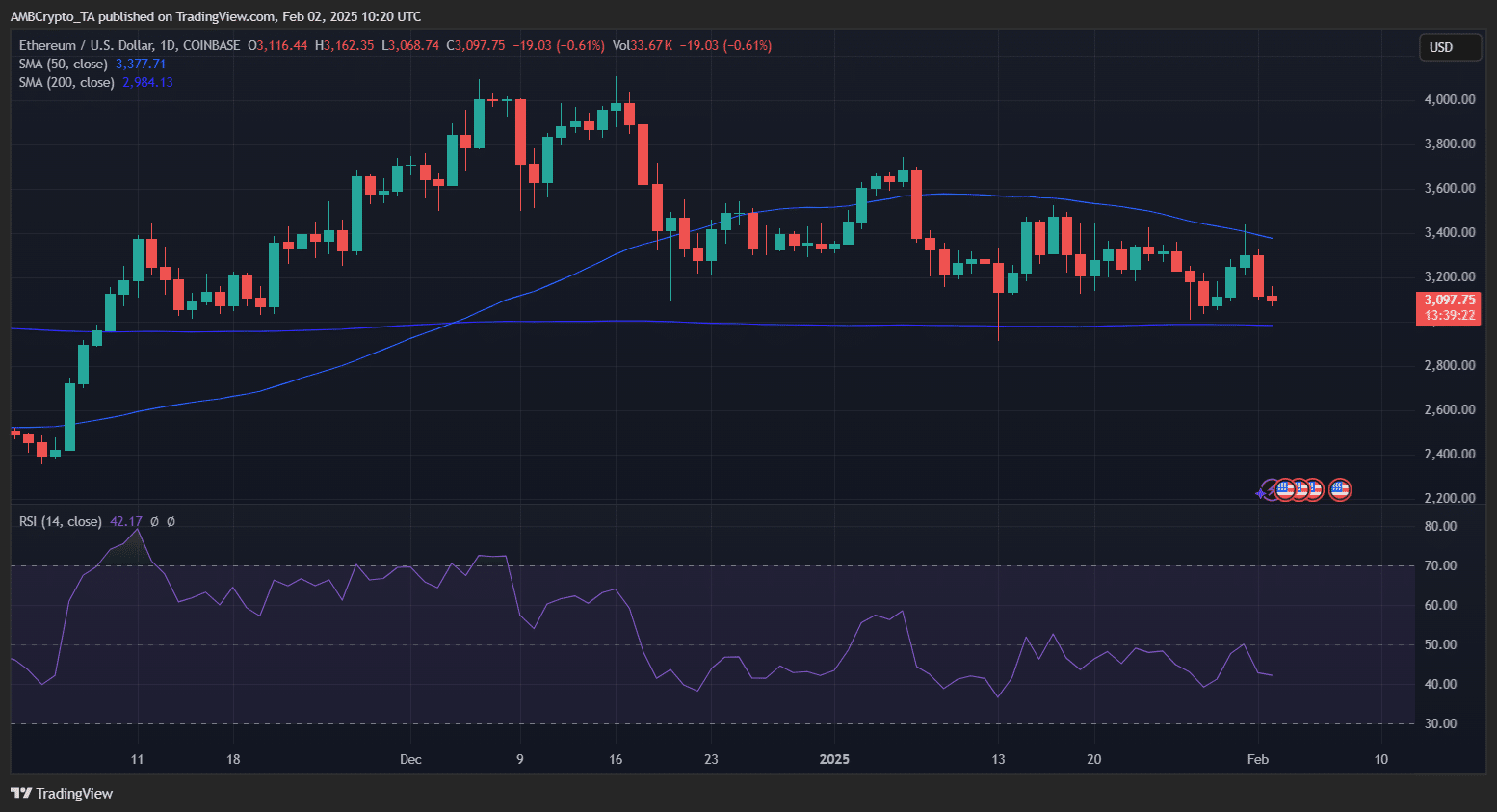This screenshot has width=1497, height=812.
Task: Click the RSI 50.00 axis label
Action: (1440, 644)
